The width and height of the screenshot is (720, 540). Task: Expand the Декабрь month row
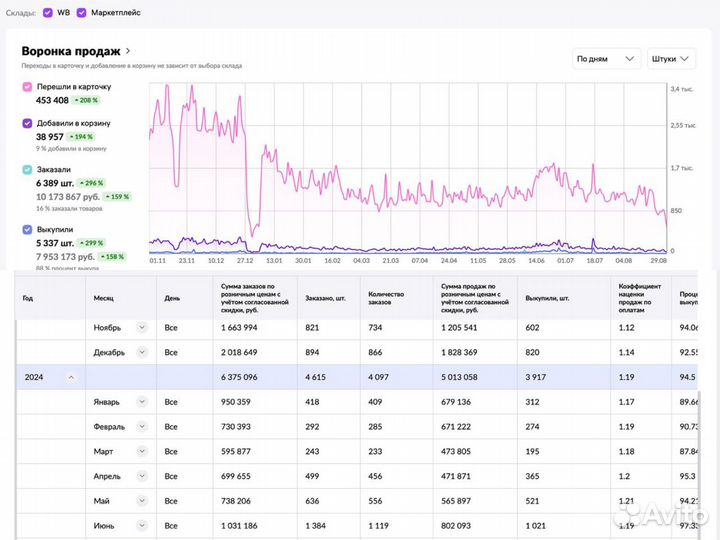click(142, 352)
